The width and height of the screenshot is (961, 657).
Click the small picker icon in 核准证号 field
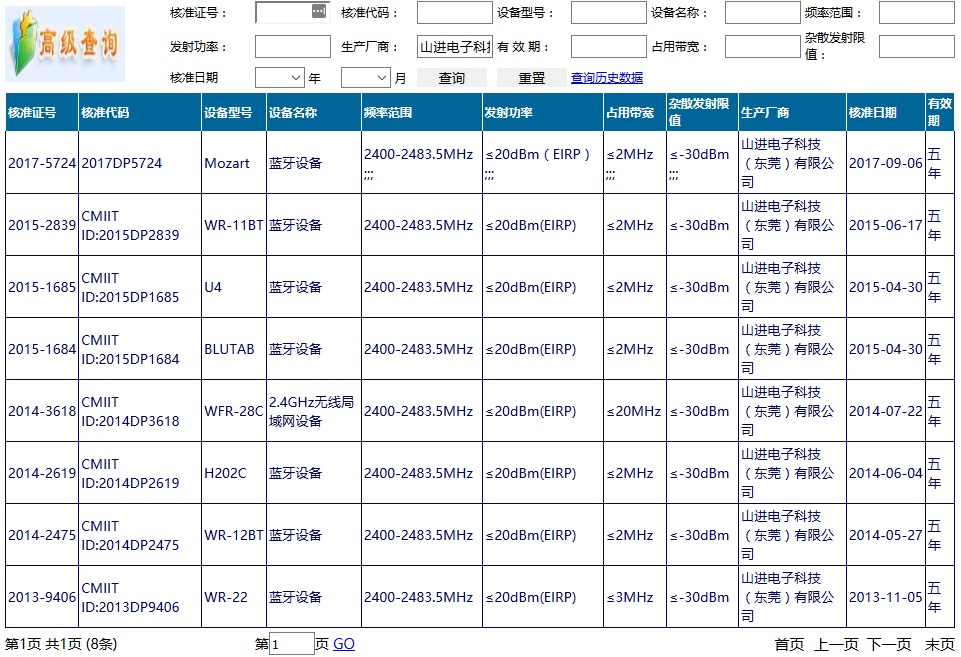(319, 10)
